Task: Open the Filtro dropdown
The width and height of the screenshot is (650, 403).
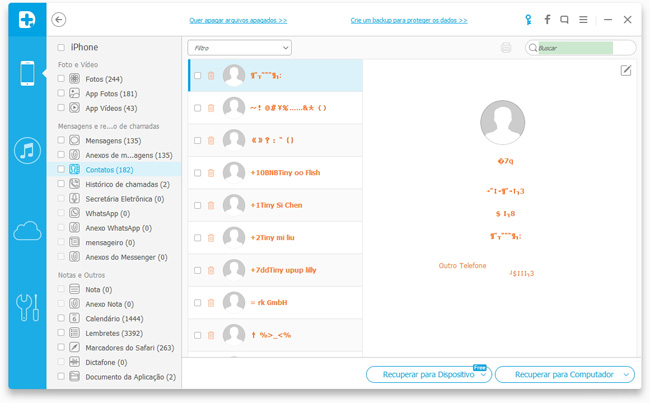Action: click(x=240, y=48)
